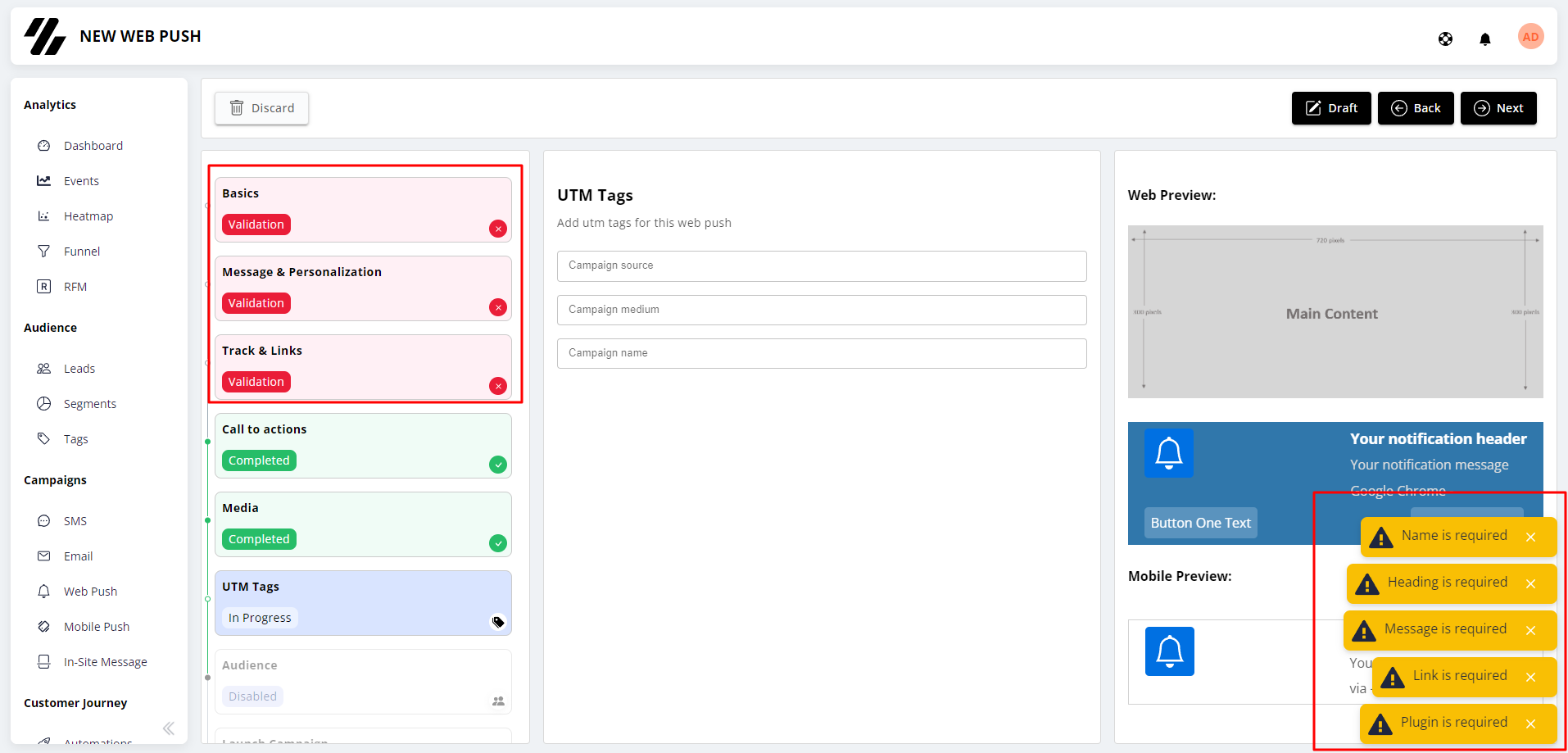Open Mobile Push campaigns
The height and width of the screenshot is (753, 1568).
point(97,627)
